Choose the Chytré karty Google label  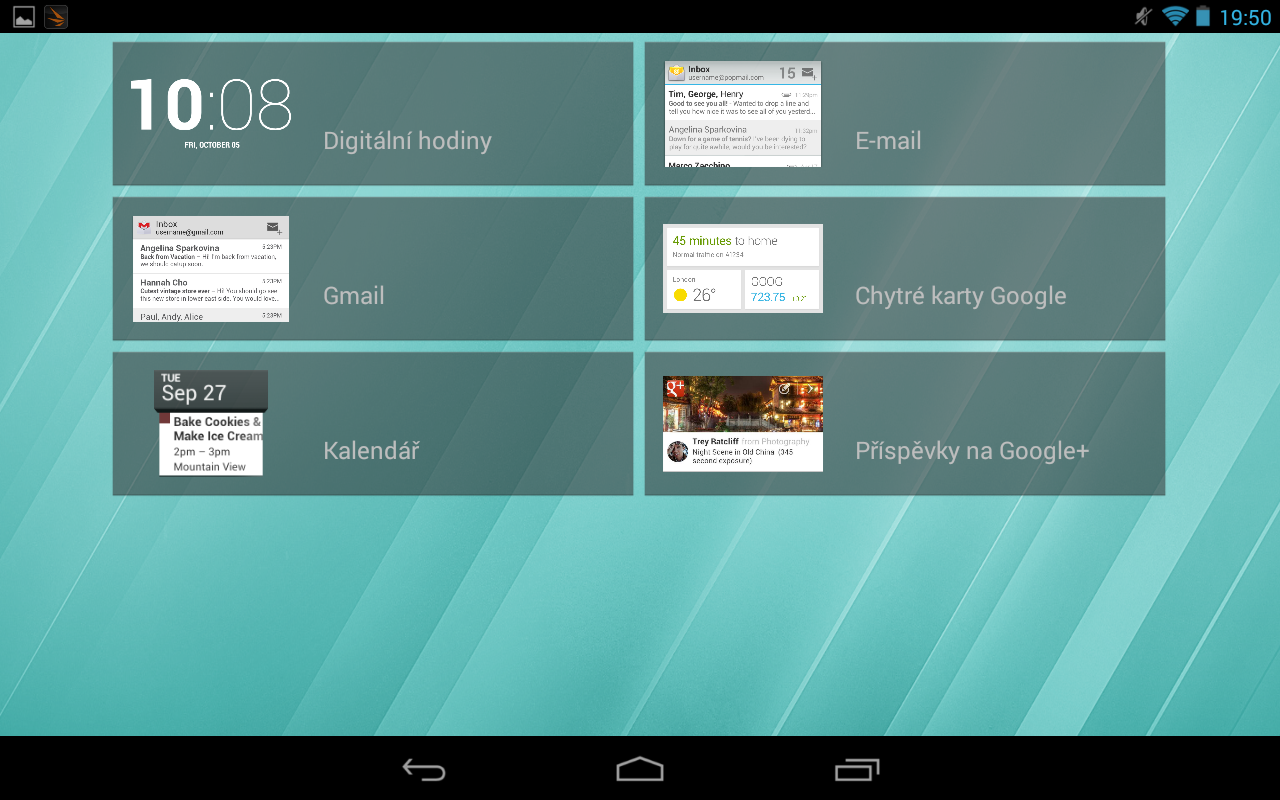point(961,296)
